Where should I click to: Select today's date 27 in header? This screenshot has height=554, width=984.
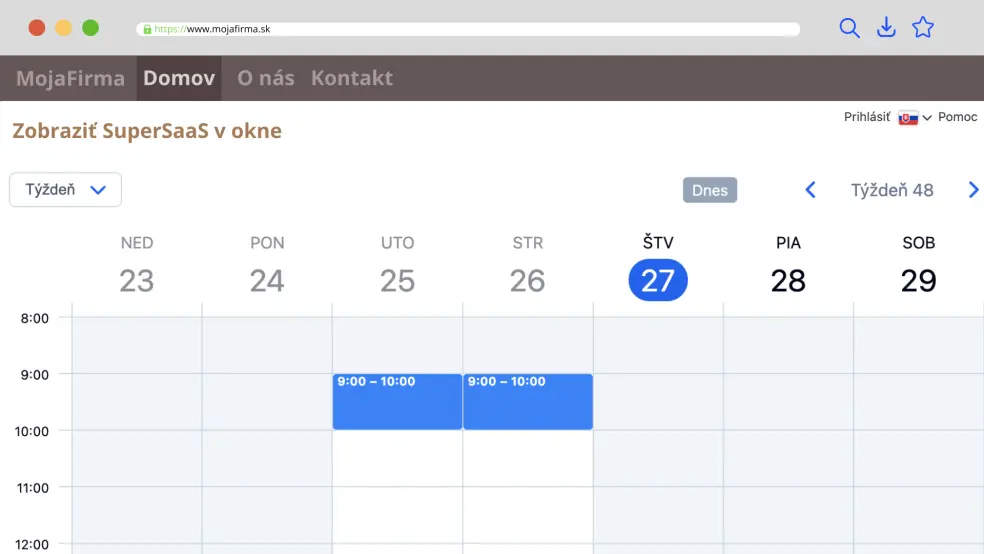pyautogui.click(x=658, y=280)
